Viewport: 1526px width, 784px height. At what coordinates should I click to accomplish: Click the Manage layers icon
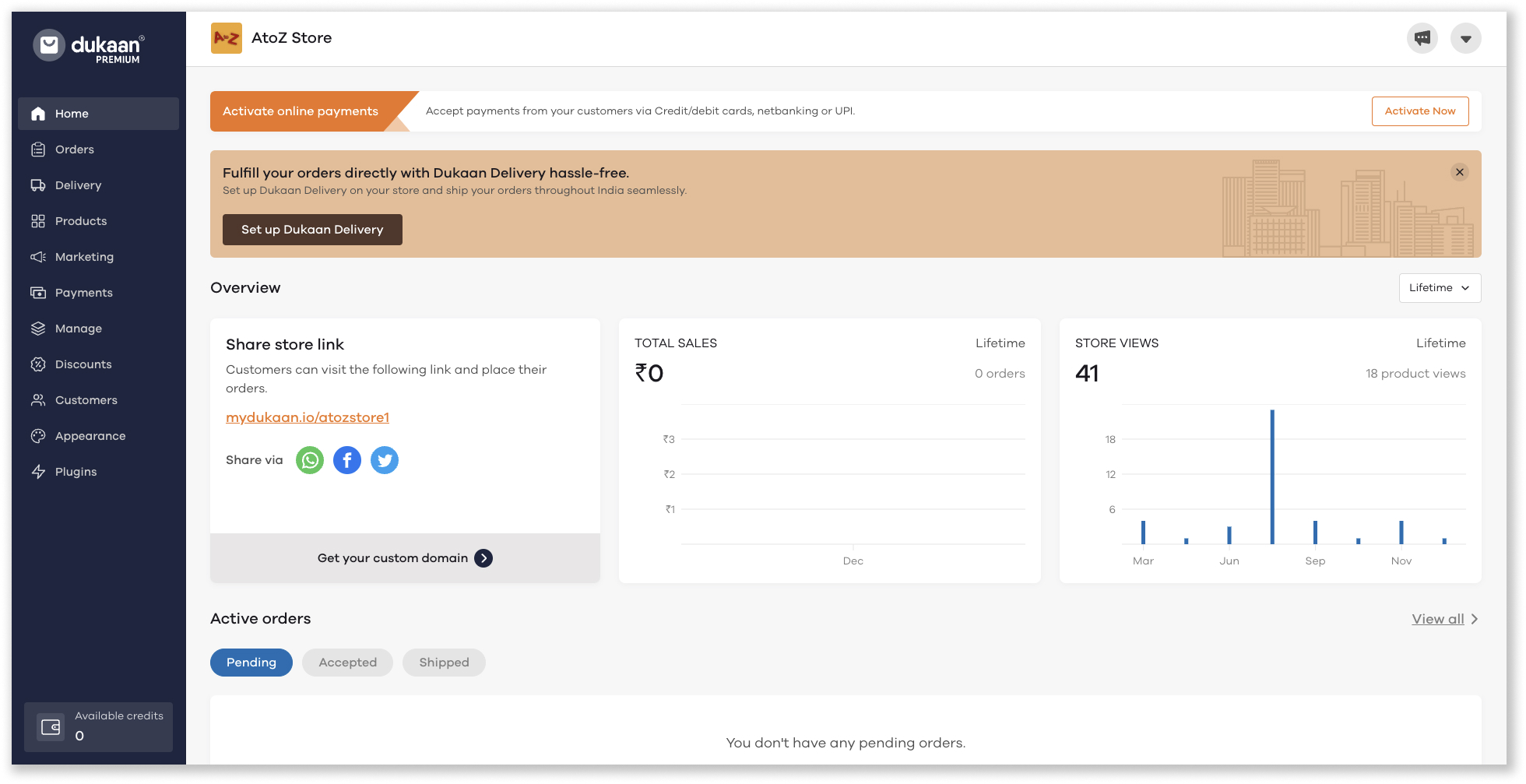pyautogui.click(x=38, y=329)
